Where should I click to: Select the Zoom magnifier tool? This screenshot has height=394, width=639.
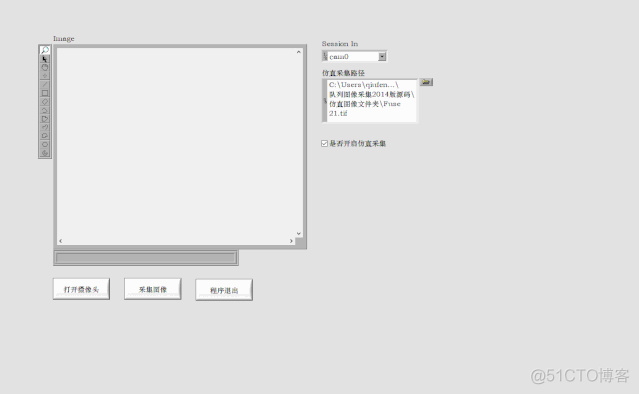(45, 50)
